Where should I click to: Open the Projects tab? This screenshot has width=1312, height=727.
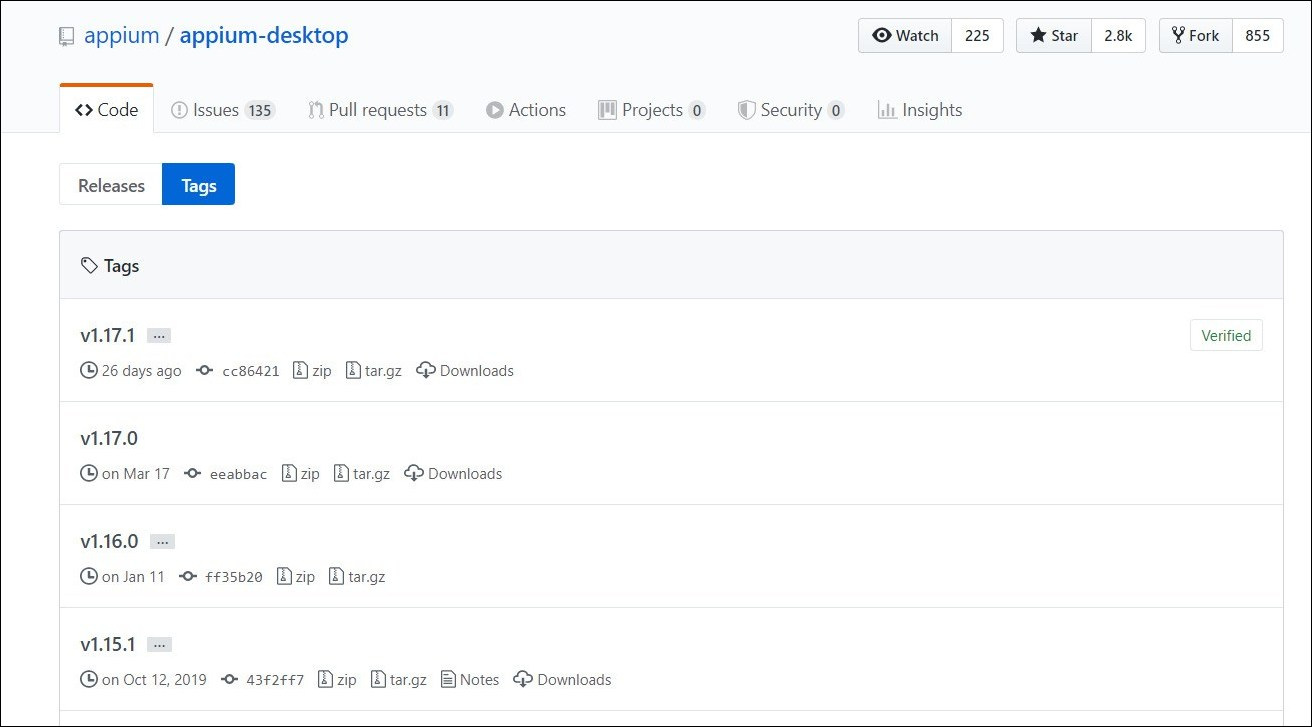point(652,110)
